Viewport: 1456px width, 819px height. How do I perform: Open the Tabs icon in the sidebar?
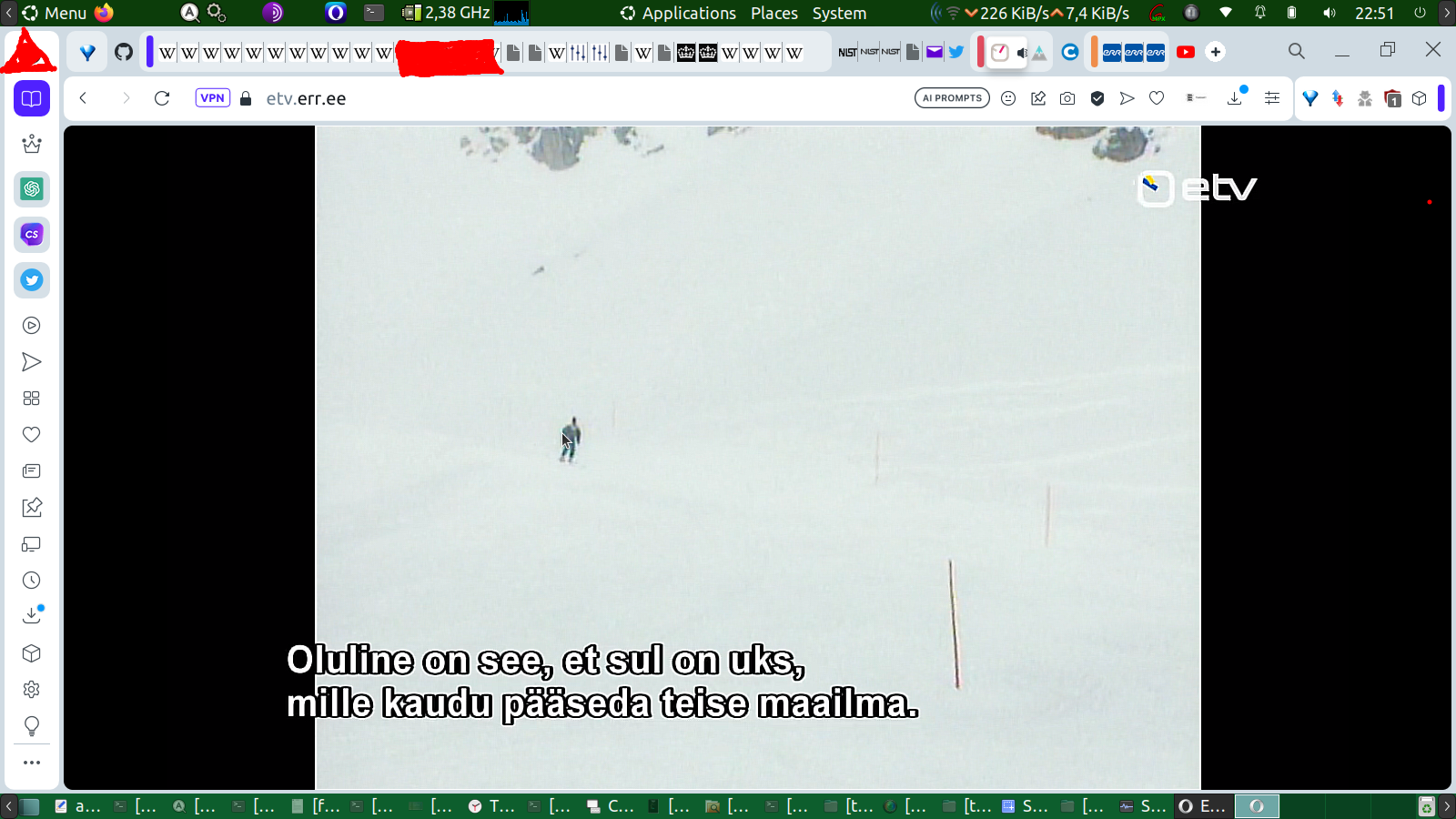click(32, 544)
